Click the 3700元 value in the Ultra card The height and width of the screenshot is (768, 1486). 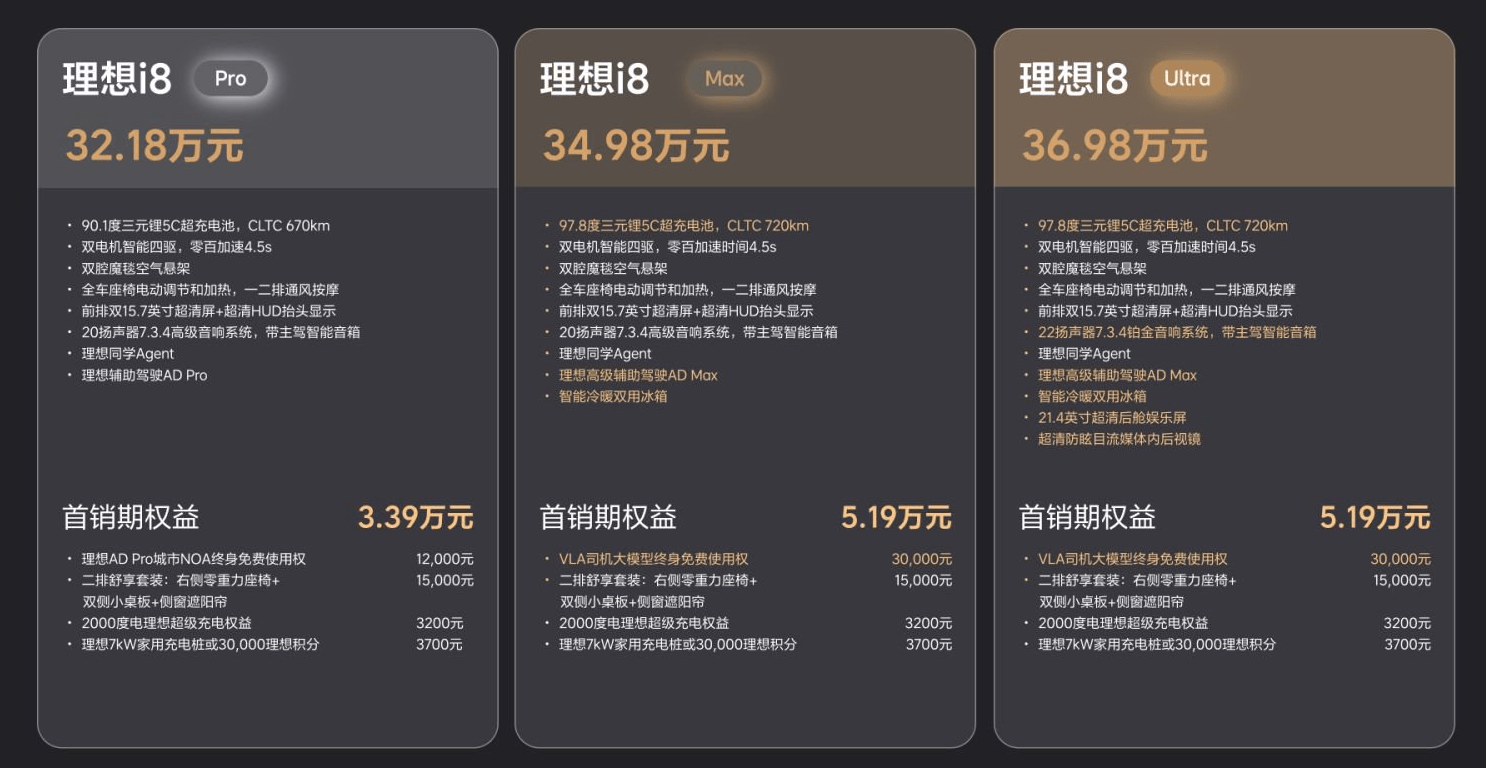click(x=1408, y=644)
